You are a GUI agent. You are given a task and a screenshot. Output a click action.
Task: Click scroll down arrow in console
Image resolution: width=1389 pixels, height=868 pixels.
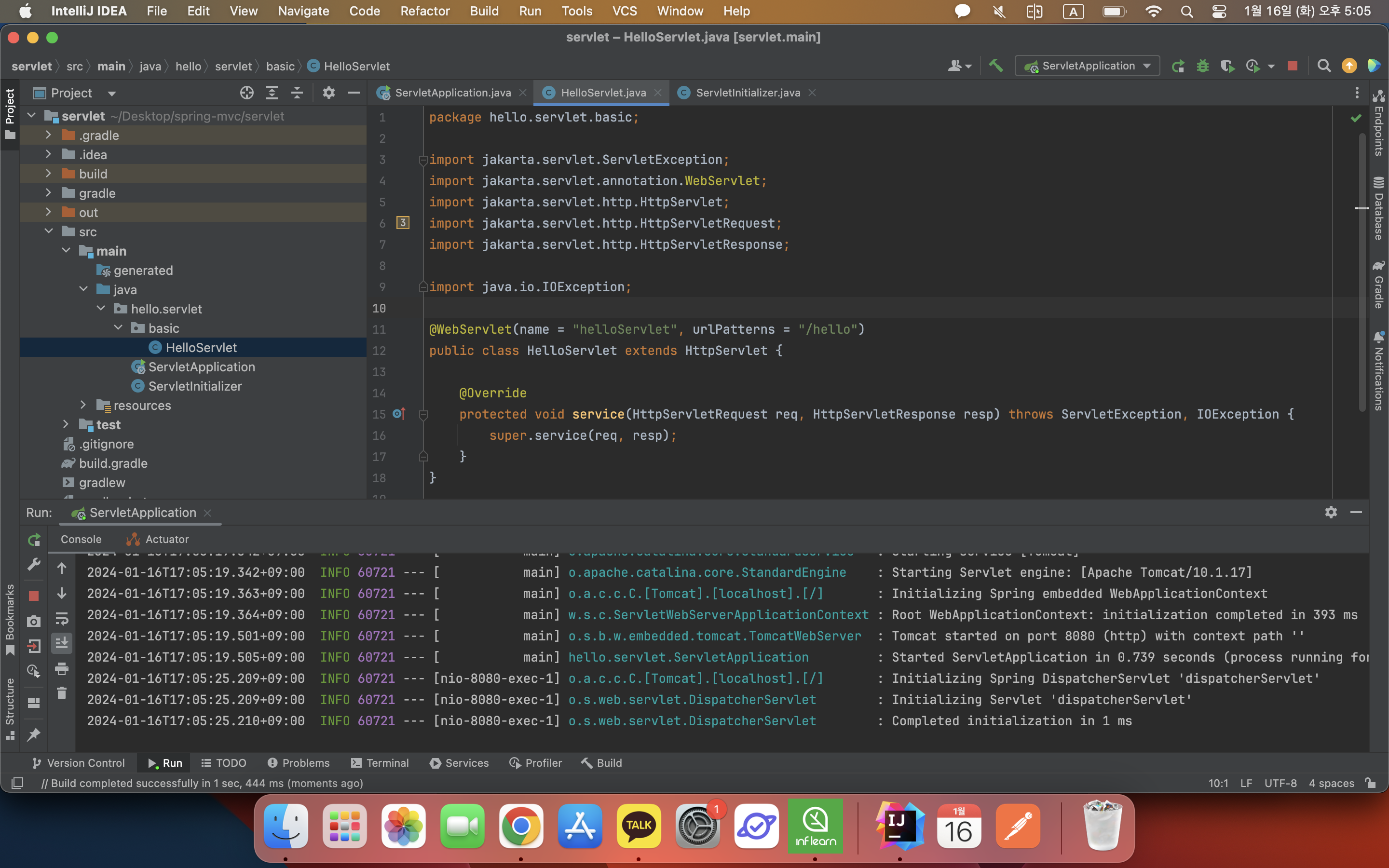pyautogui.click(x=61, y=593)
